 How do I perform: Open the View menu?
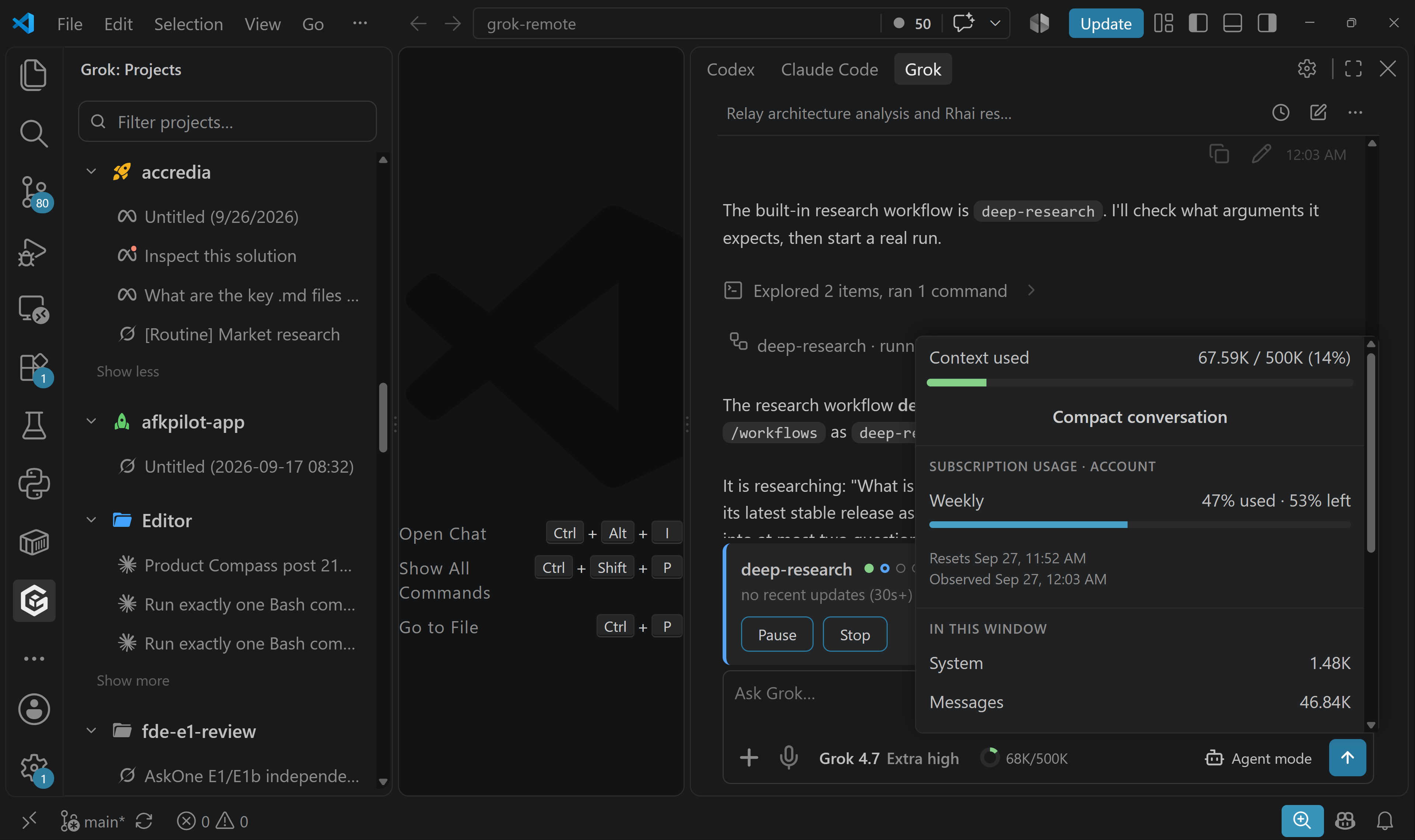click(262, 24)
